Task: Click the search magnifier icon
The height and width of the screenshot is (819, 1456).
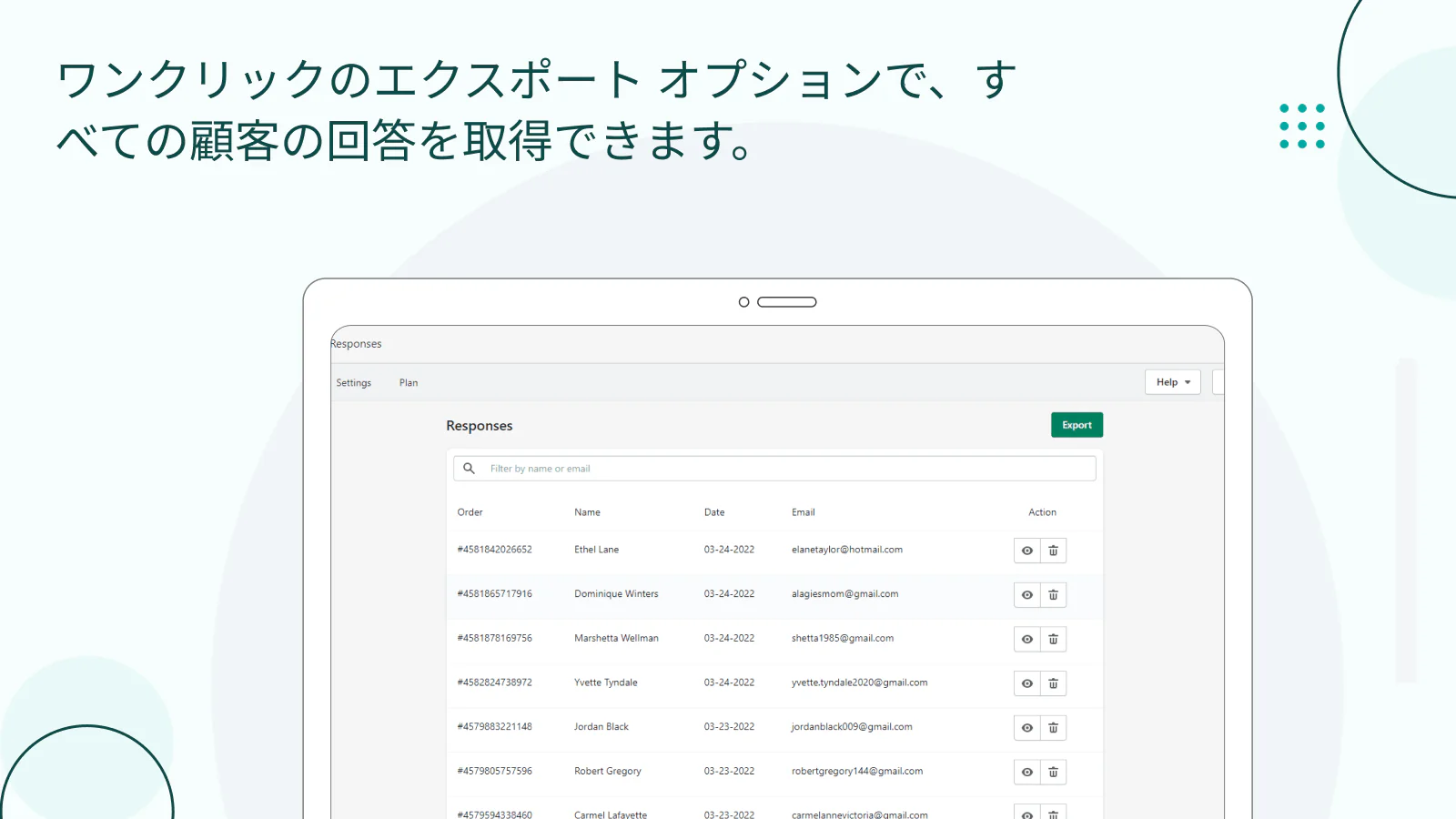Action: click(x=469, y=469)
